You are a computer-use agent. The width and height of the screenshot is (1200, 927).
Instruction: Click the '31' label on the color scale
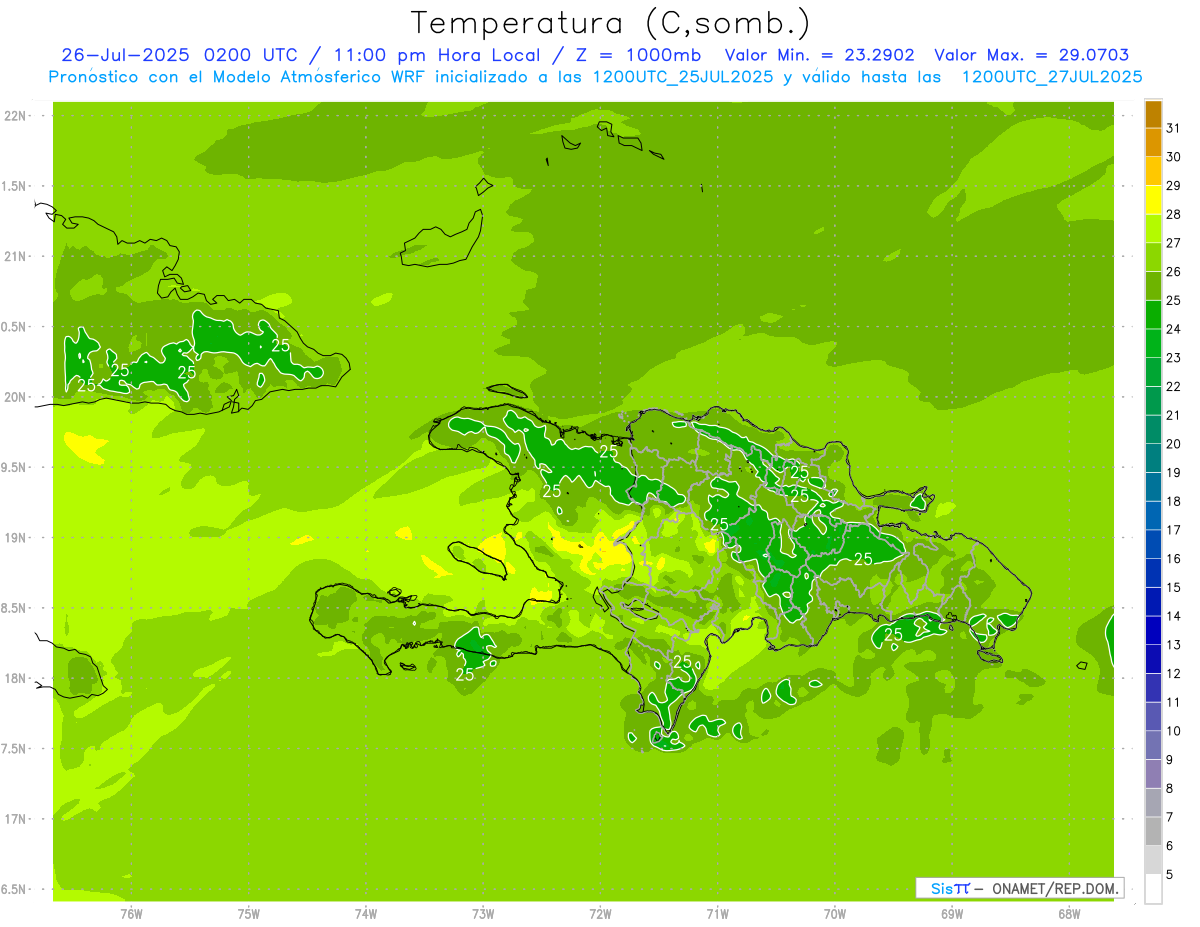pyautogui.click(x=1173, y=128)
